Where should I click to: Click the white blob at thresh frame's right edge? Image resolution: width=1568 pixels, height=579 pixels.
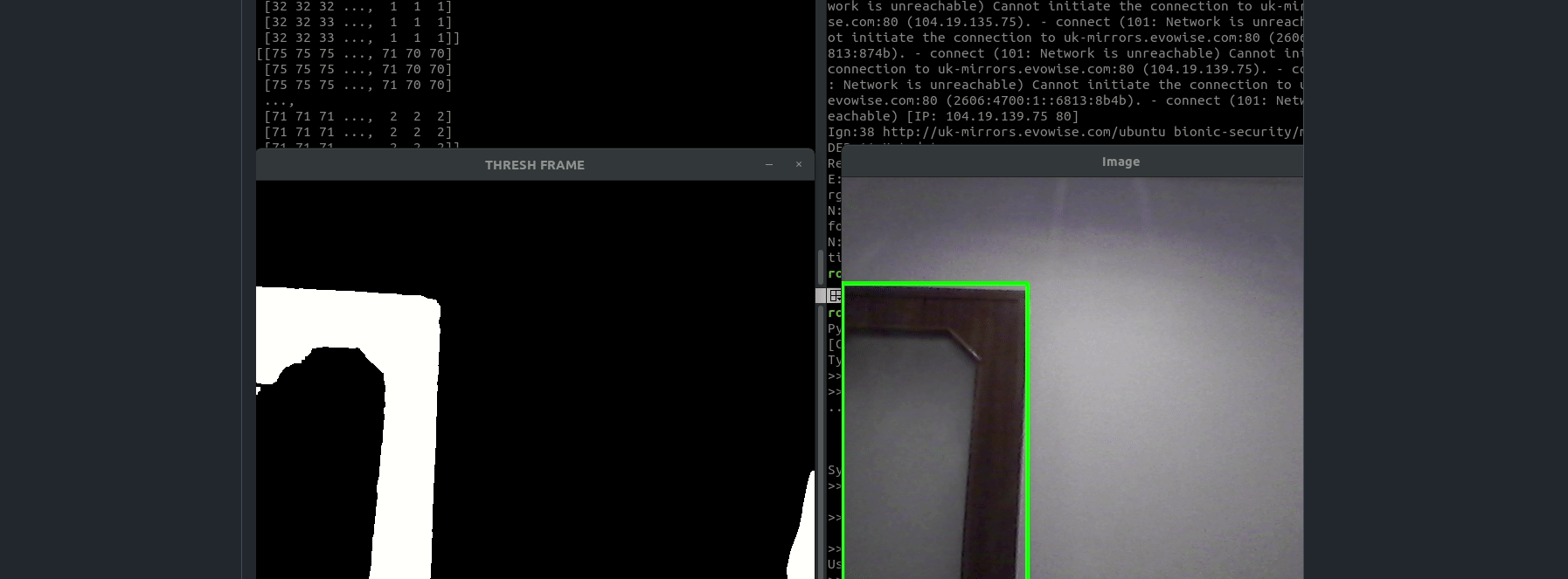click(x=802, y=533)
